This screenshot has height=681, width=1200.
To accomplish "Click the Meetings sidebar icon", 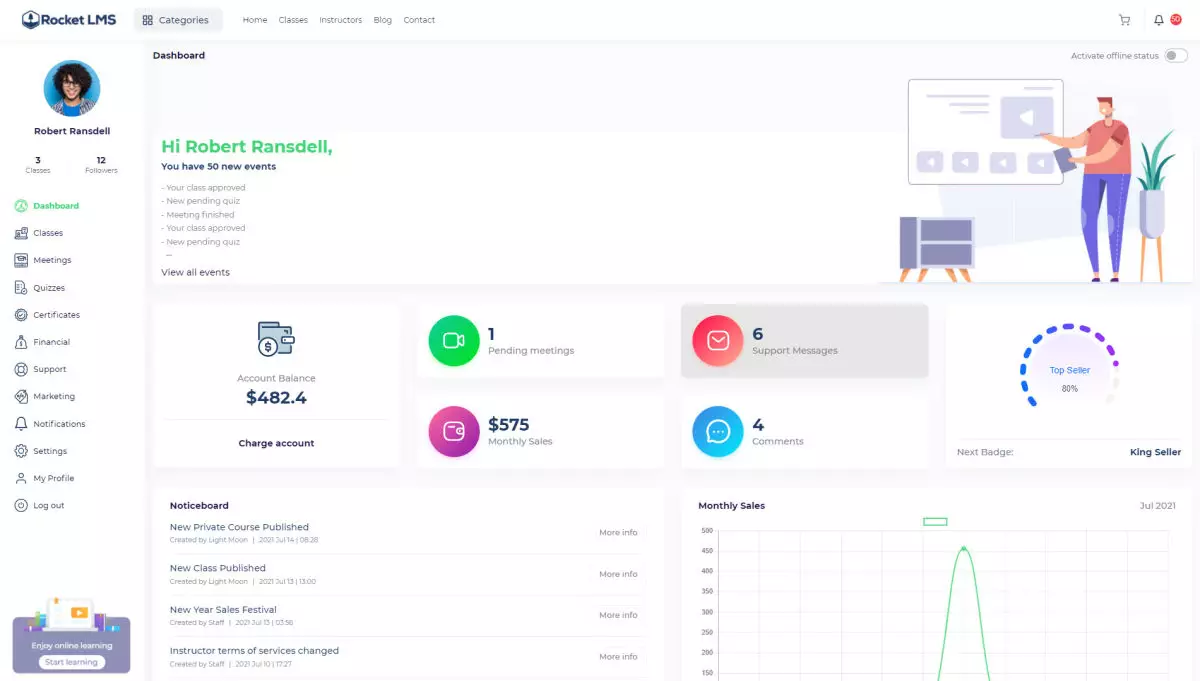I will pyautogui.click(x=21, y=260).
